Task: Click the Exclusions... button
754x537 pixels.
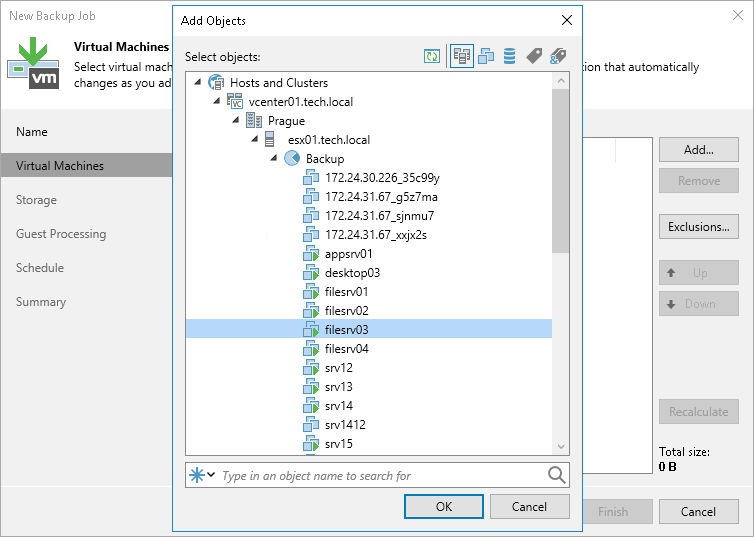Action: 699,226
